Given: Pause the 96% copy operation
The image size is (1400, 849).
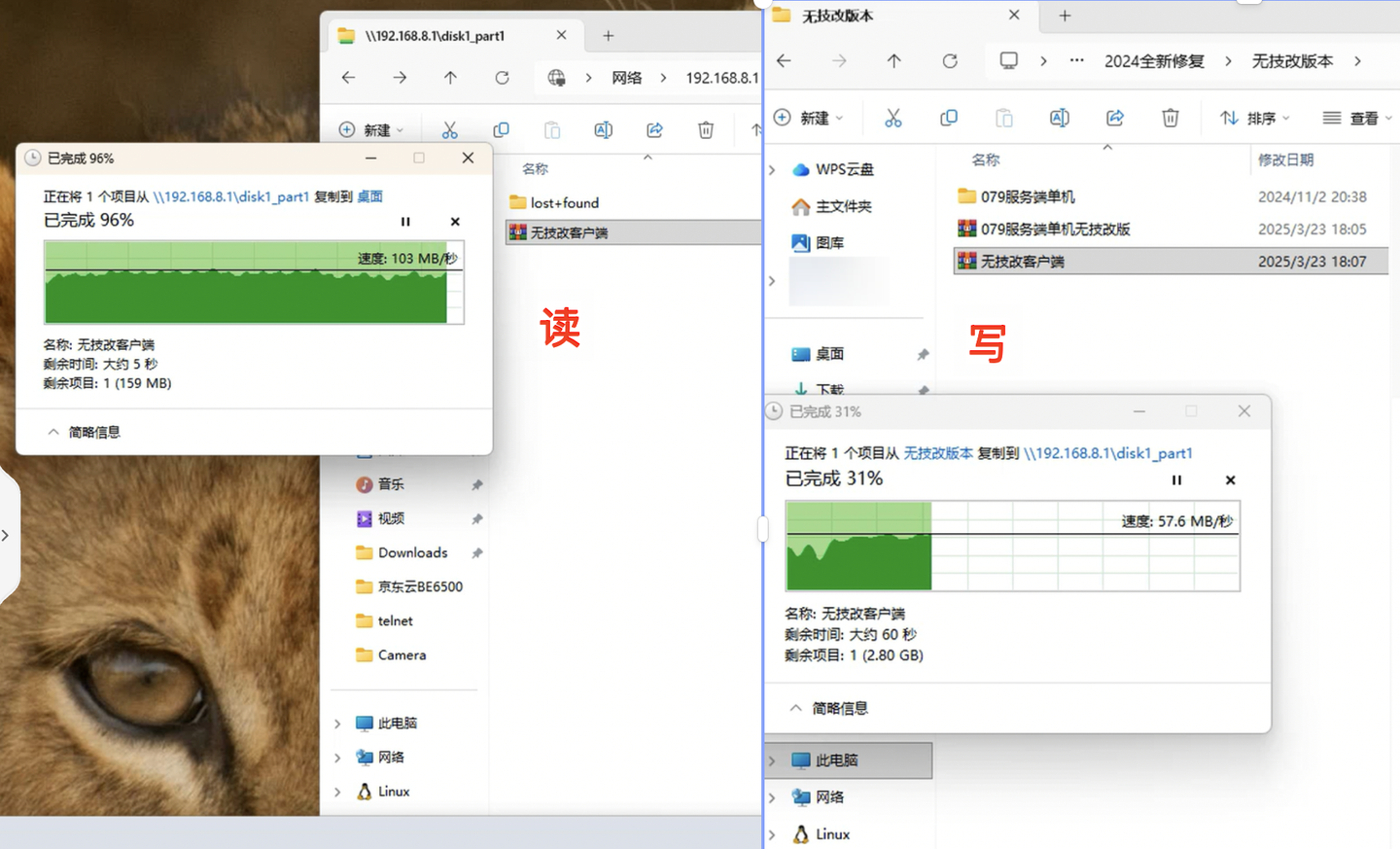Looking at the screenshot, I should 405,222.
